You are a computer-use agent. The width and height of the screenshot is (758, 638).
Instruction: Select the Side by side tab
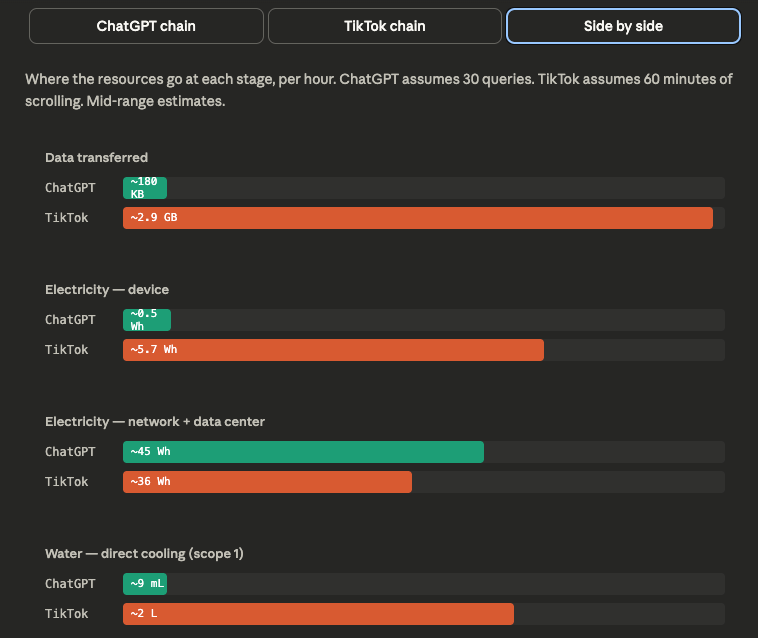[x=623, y=27]
